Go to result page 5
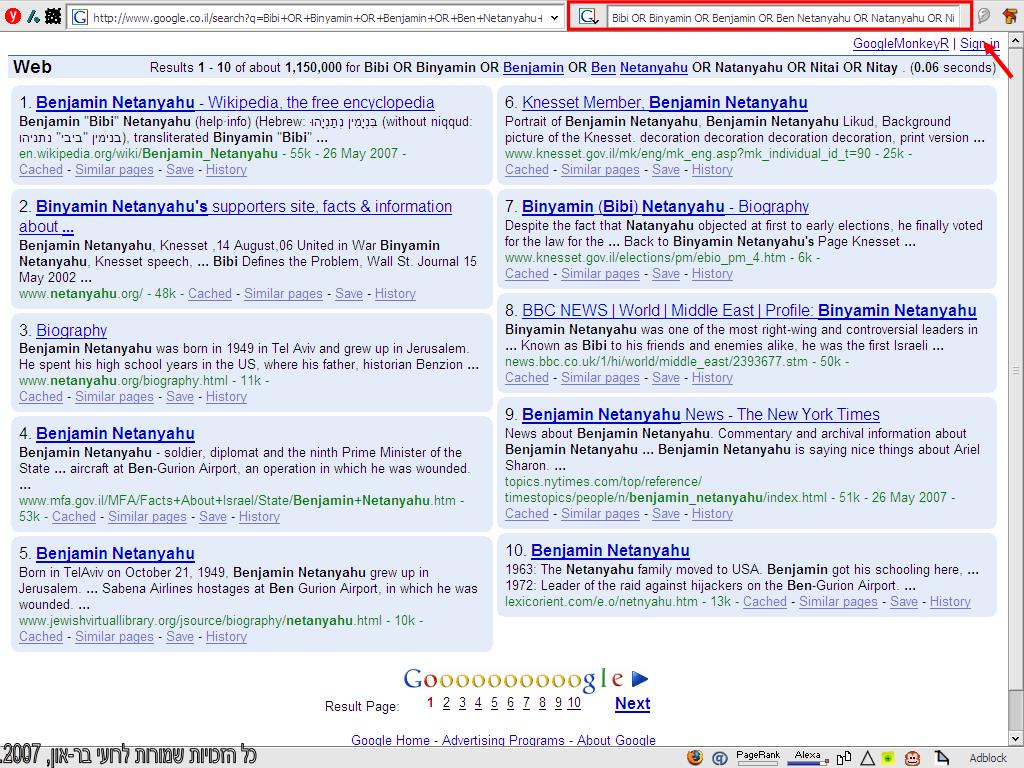The height and width of the screenshot is (768, 1024). 494,703
